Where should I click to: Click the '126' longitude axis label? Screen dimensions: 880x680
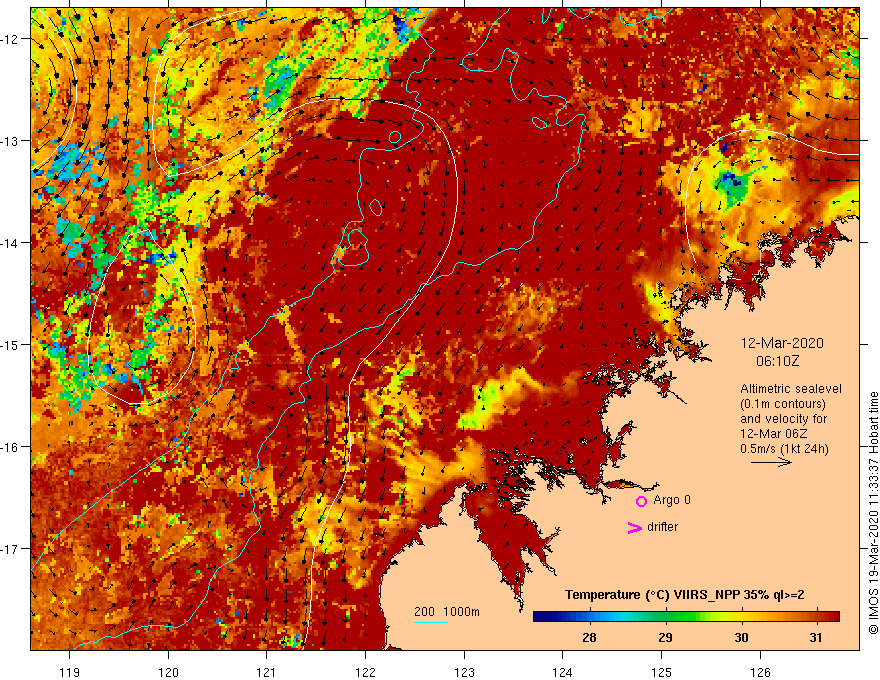760,672
